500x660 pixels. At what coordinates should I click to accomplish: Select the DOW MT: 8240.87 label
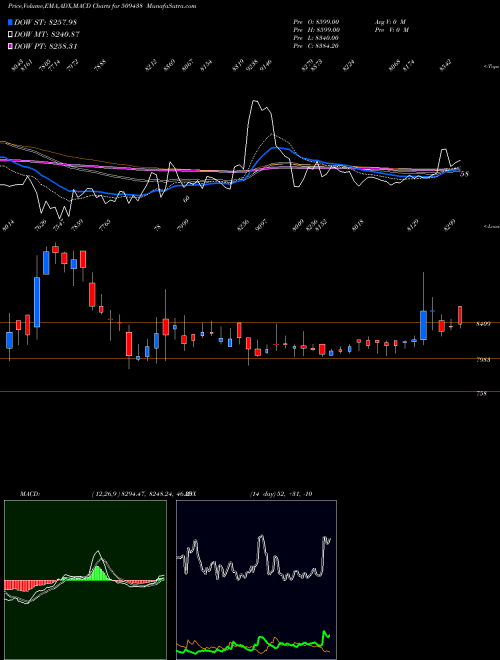coord(47,35)
